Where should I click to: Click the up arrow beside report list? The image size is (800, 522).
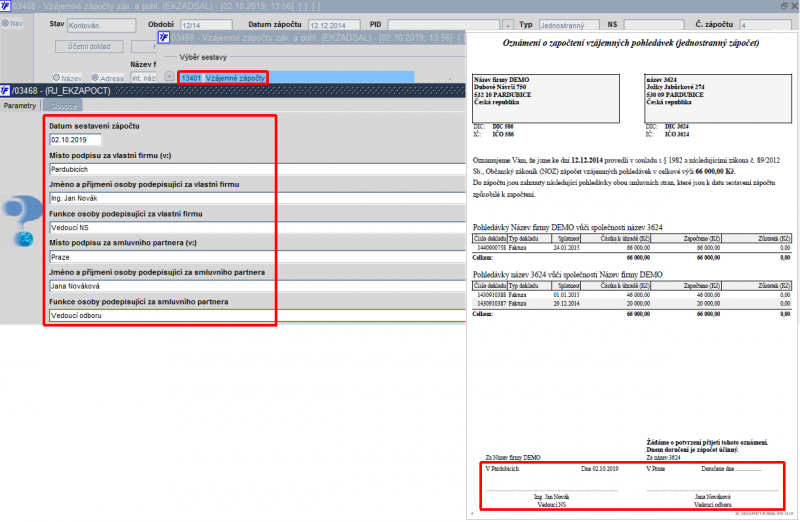(x=169, y=77)
